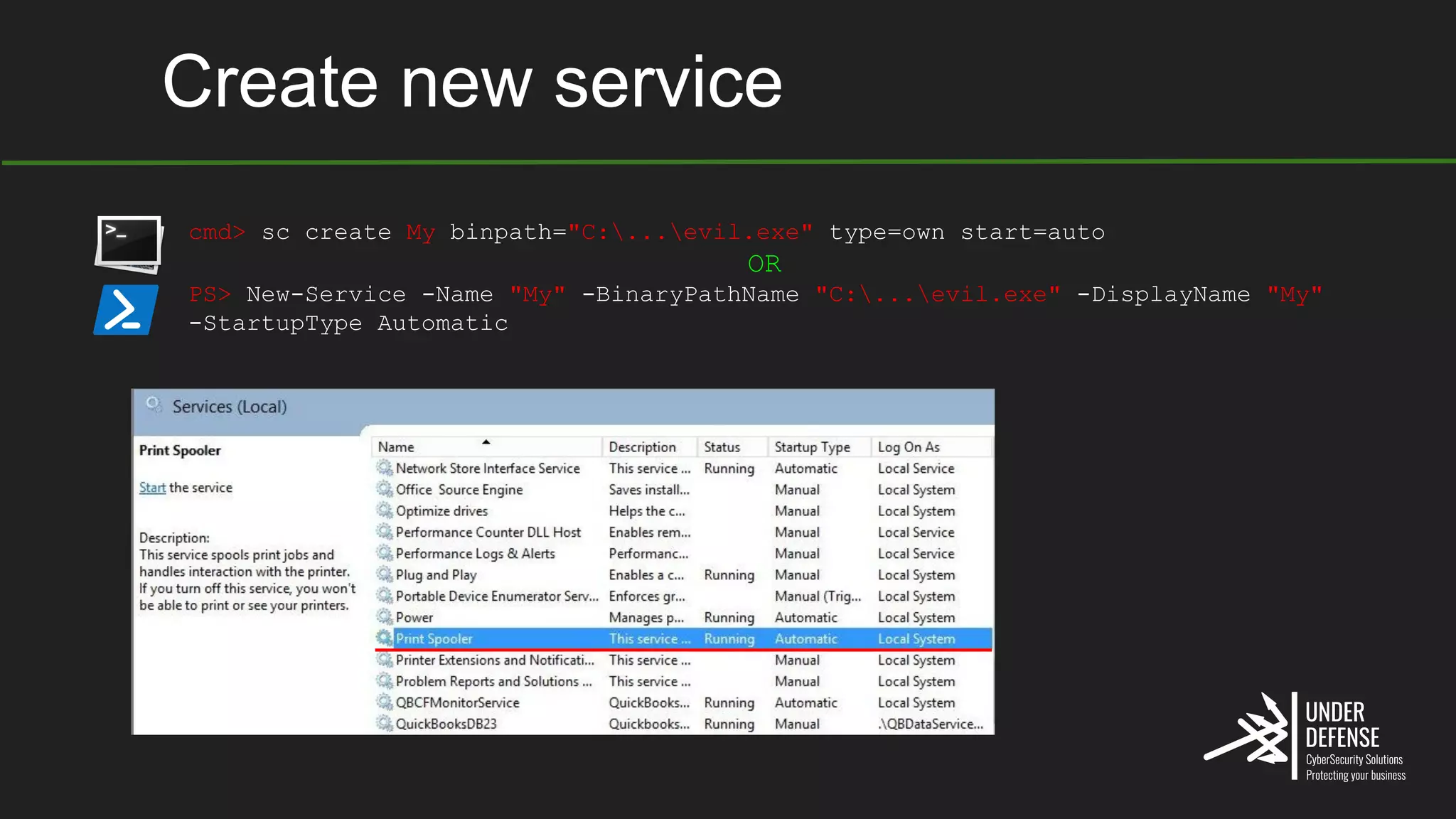This screenshot has width=1456, height=819.
Task: Click the command prompt terminal icon
Action: tap(129, 245)
